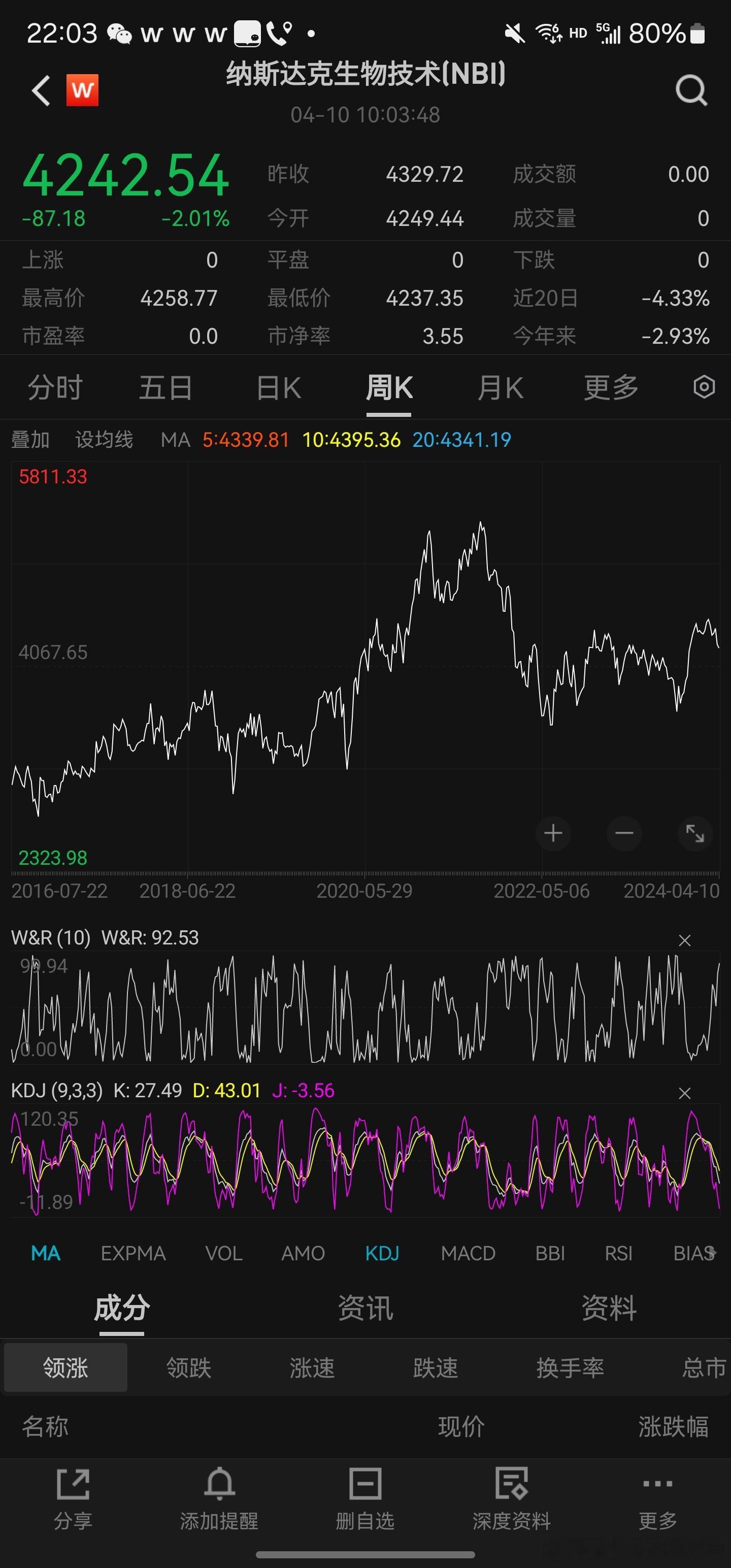This screenshot has height=1568, width=731.
Task: Sort by 现价 column header
Action: (461, 1427)
